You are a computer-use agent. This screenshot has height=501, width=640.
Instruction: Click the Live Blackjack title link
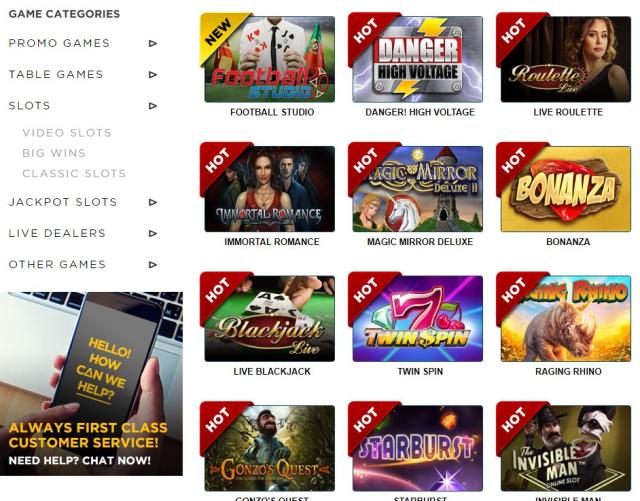point(272,372)
